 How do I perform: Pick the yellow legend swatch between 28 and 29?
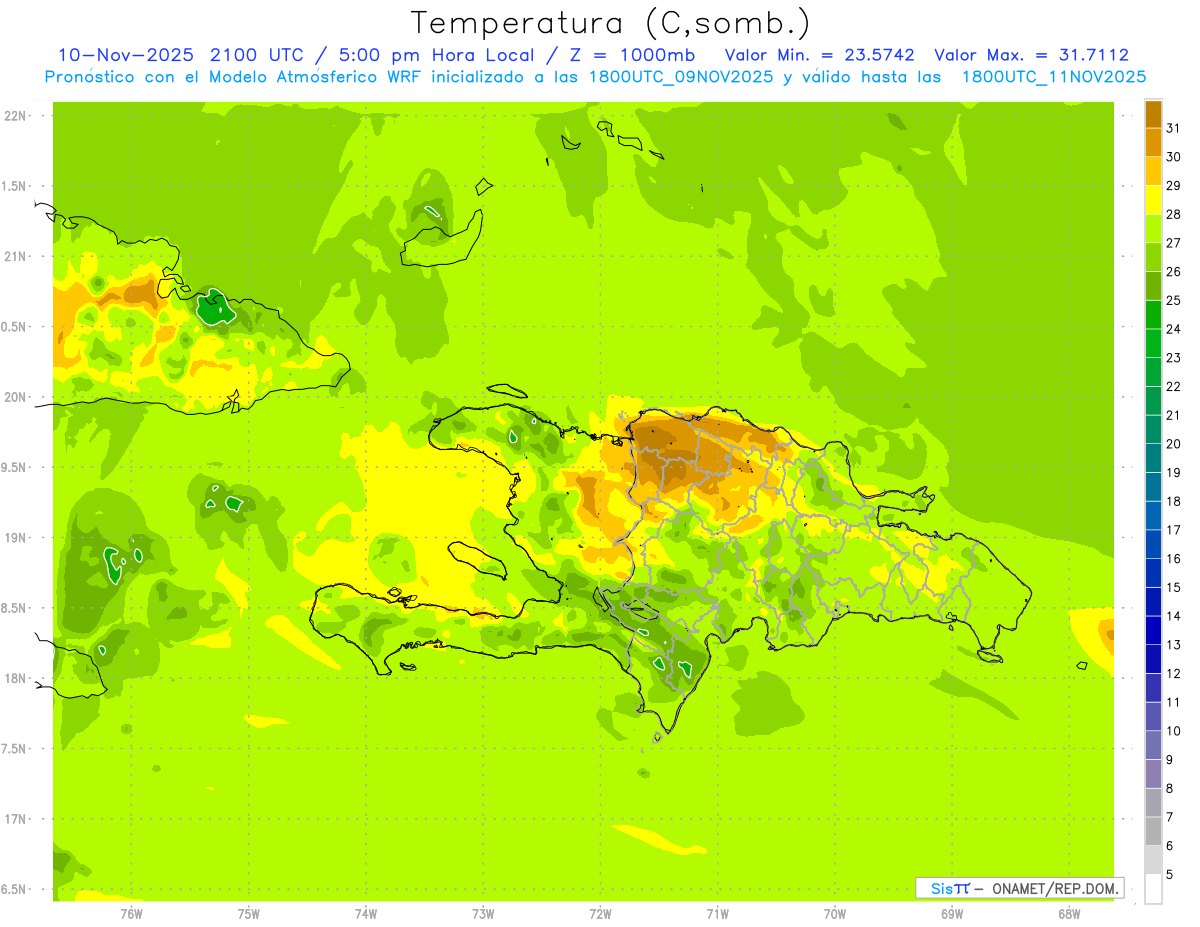(1153, 199)
